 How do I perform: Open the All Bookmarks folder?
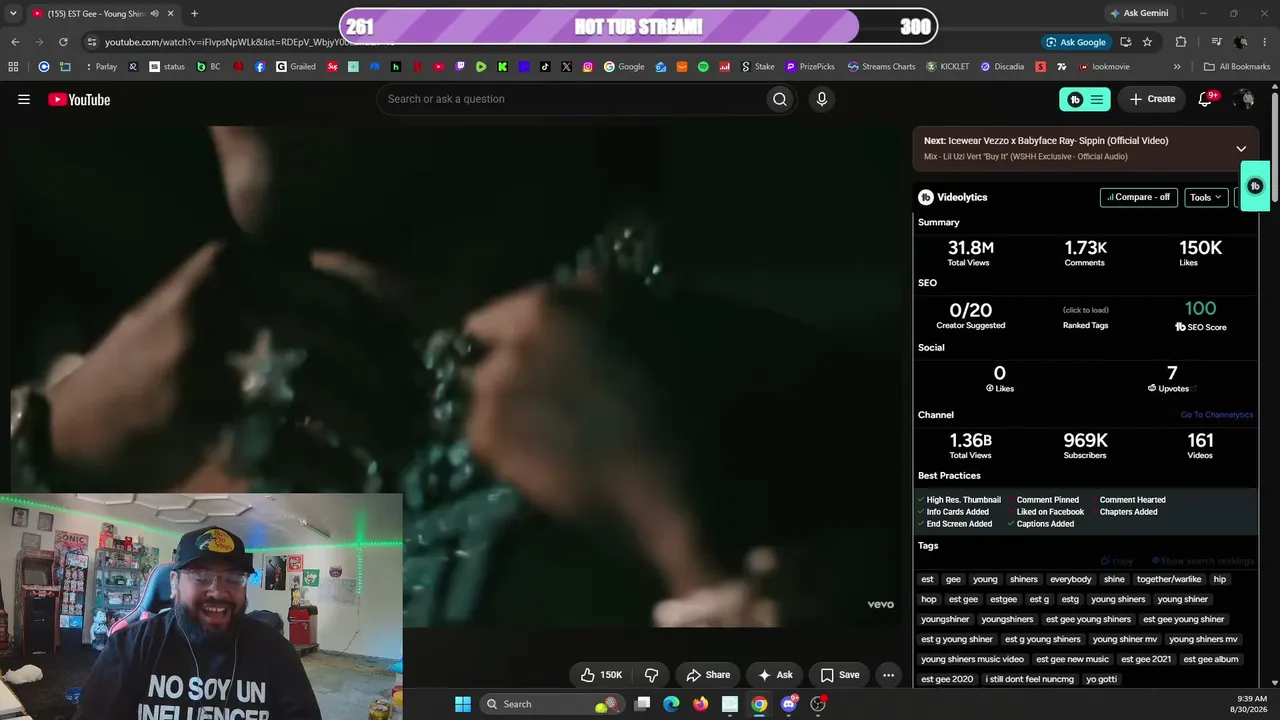(1238, 67)
